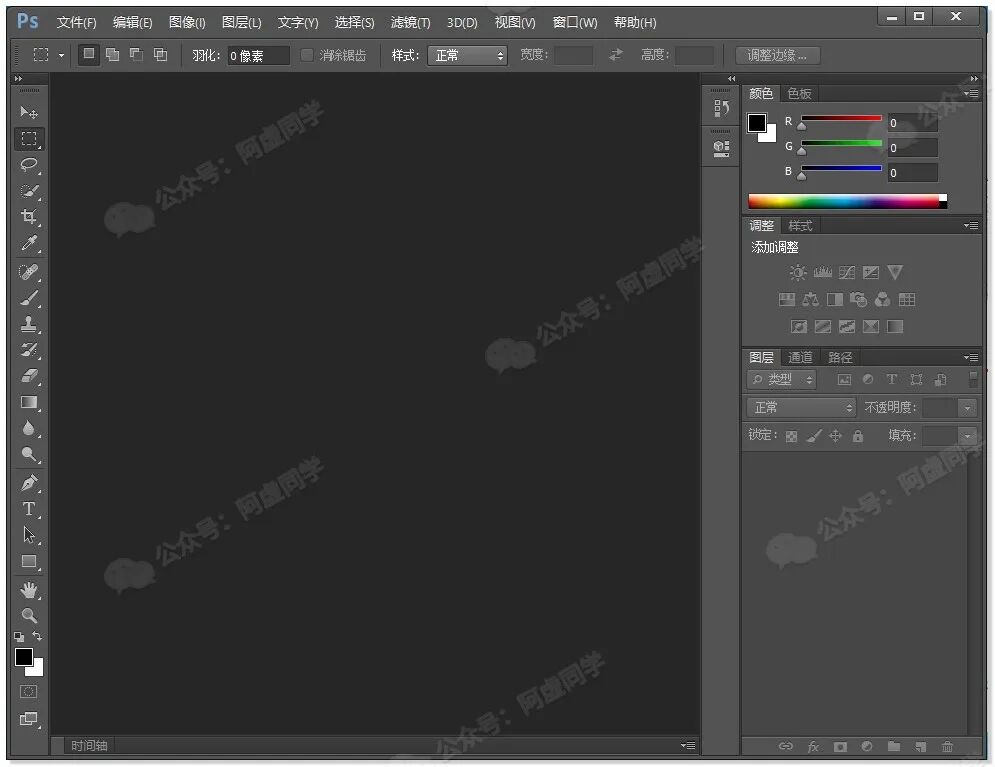Choose New Selection mode
The width and height of the screenshot is (995, 767).
pyautogui.click(x=89, y=55)
